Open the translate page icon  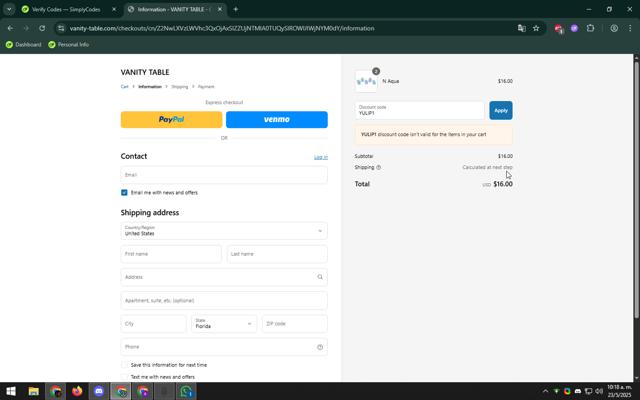(x=521, y=28)
